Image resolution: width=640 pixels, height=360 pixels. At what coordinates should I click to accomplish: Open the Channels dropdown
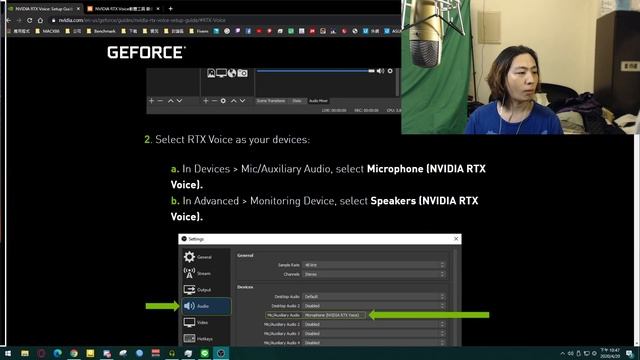[x=374, y=274]
